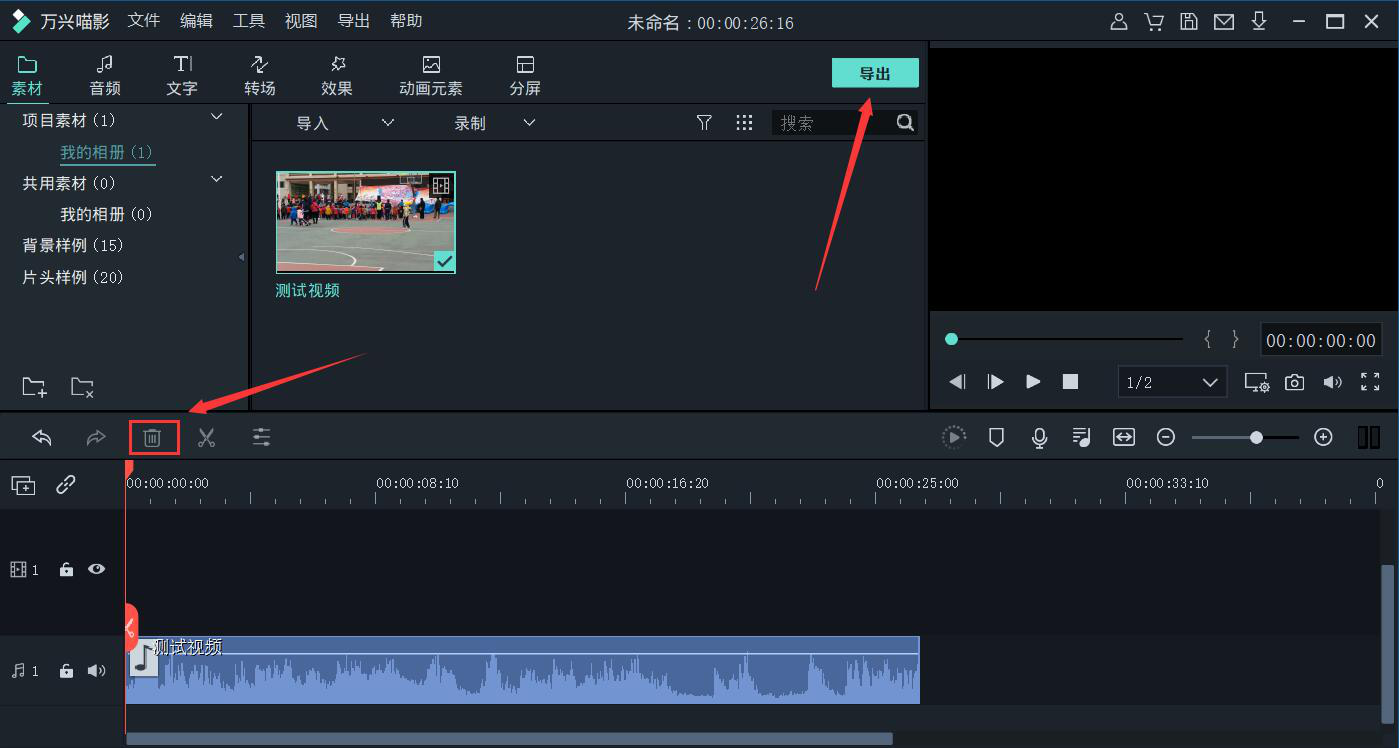
Task: Open the 录制 record dropdown
Action: (494, 123)
